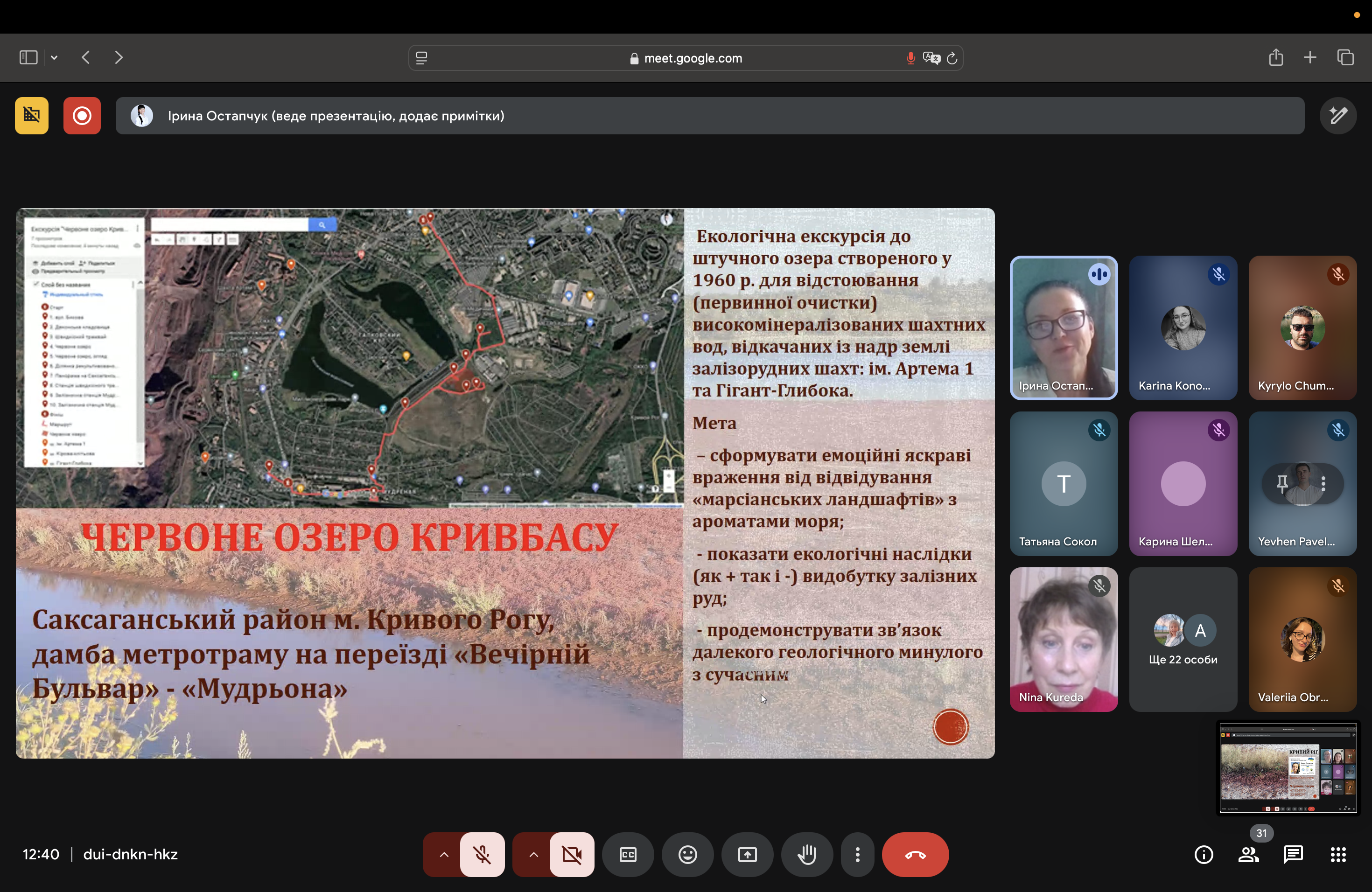The width and height of the screenshot is (1372, 892).
Task: Toggle closed captions CC button
Action: tap(628, 855)
